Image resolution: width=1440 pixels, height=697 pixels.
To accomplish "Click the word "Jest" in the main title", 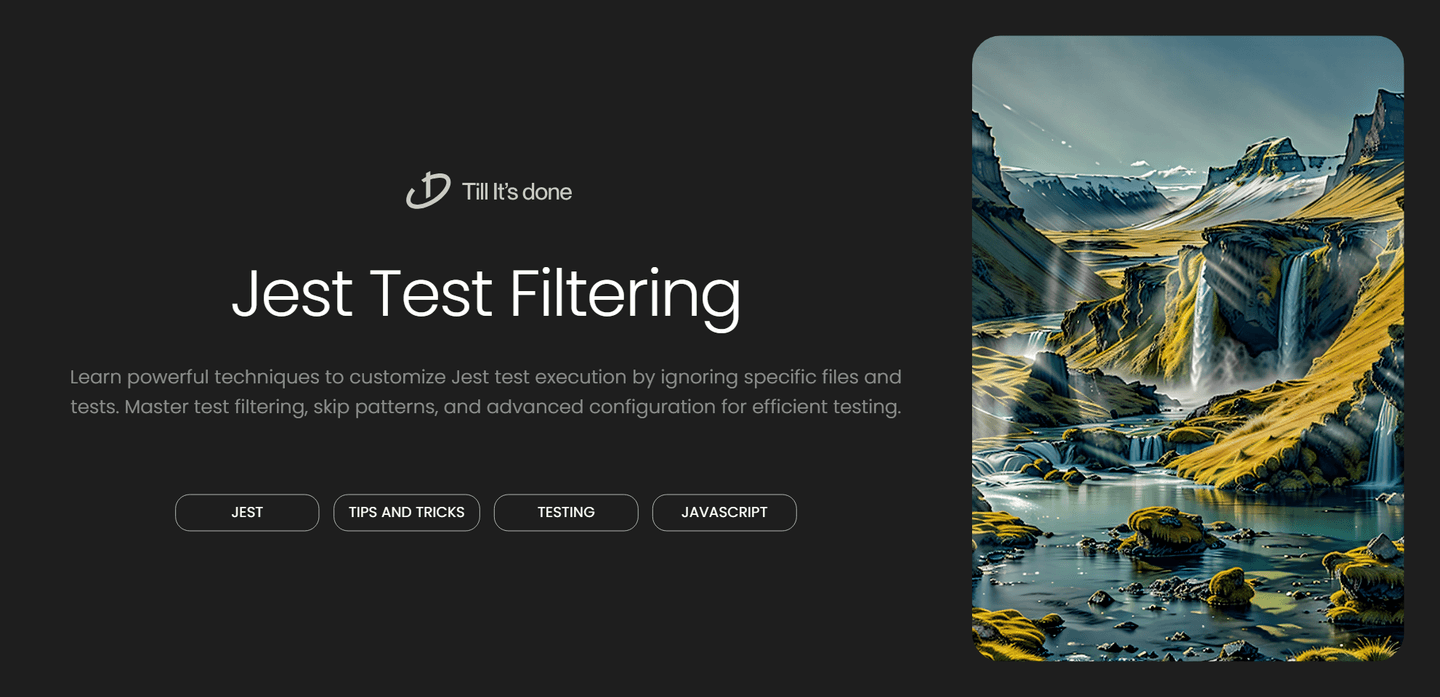I will tap(292, 294).
